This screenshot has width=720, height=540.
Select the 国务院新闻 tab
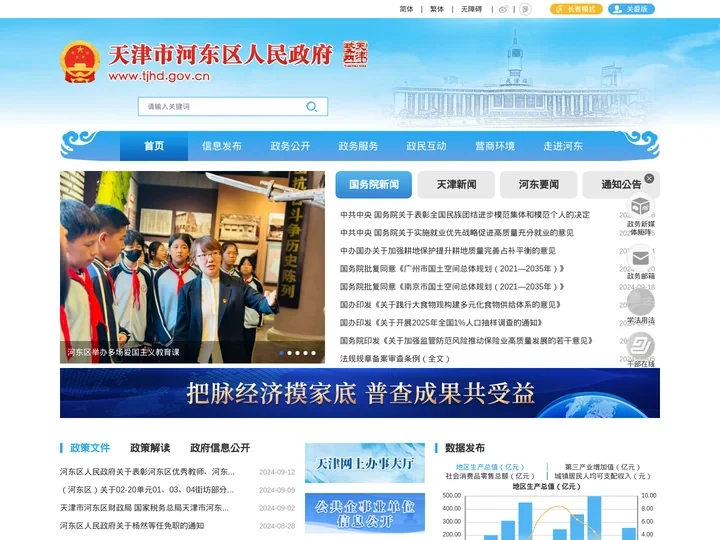(374, 185)
